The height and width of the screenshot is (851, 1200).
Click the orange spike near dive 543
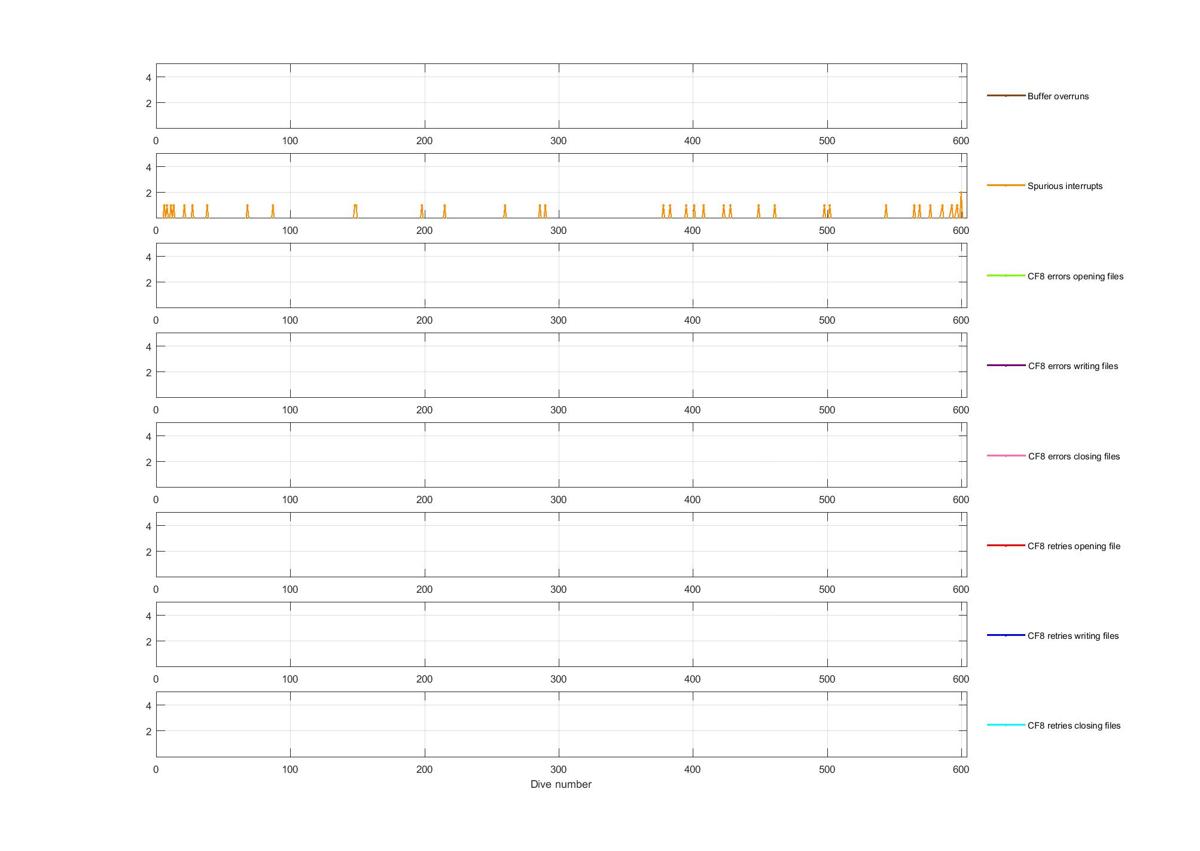(886, 211)
